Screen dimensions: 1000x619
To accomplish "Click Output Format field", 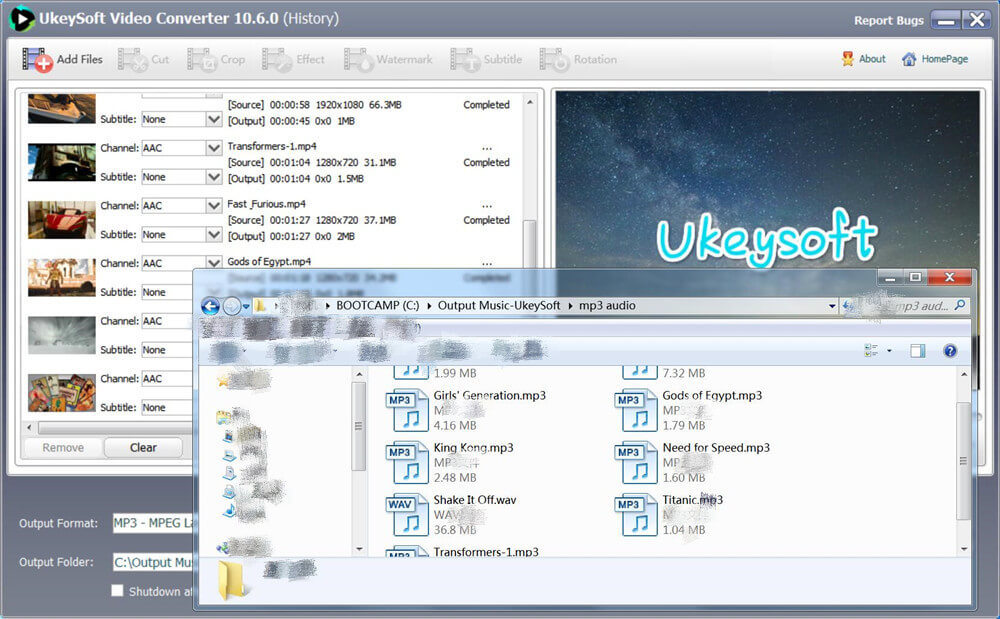I will tap(153, 523).
